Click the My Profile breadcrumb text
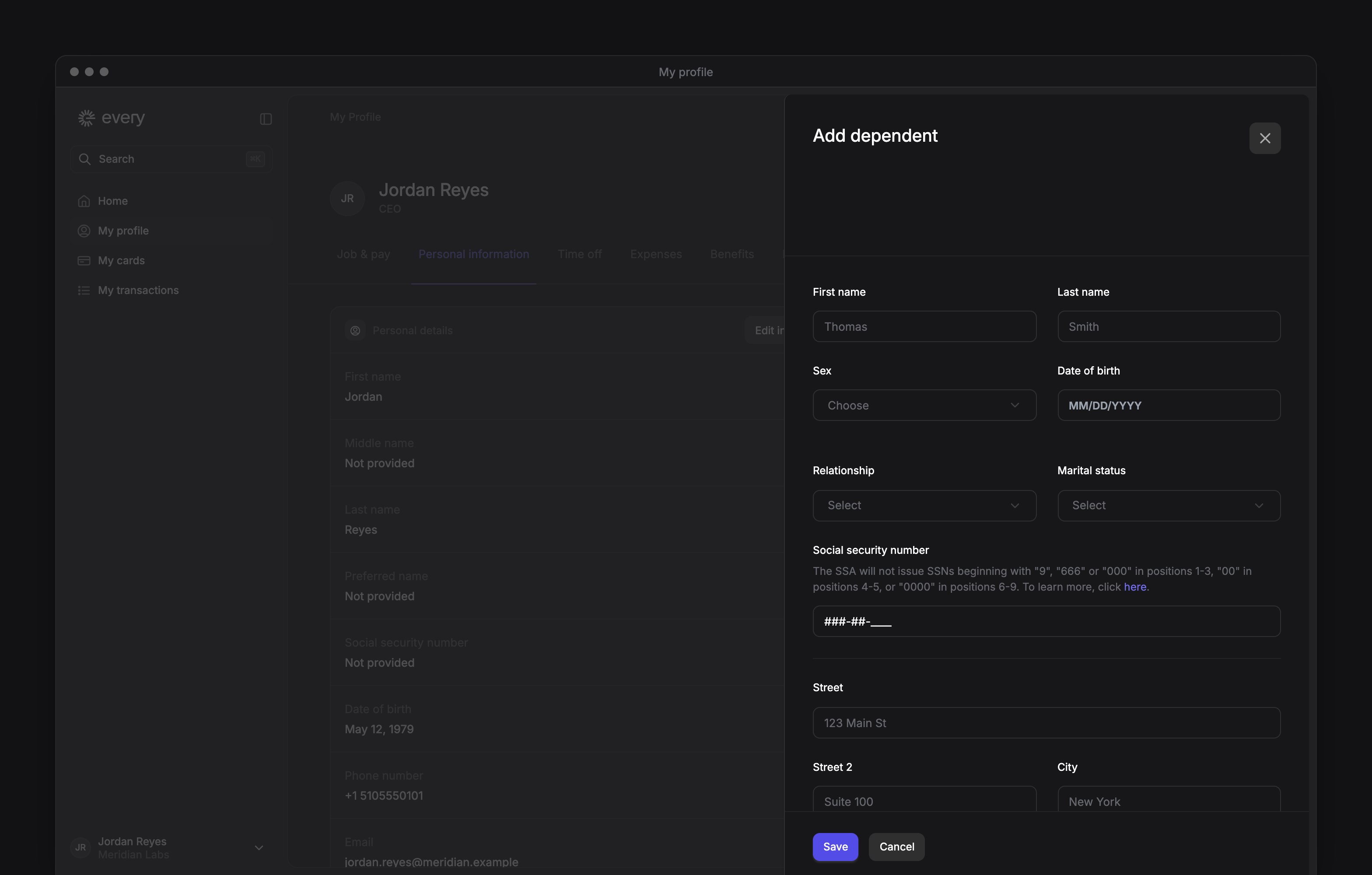This screenshot has width=1372, height=875. pos(355,117)
